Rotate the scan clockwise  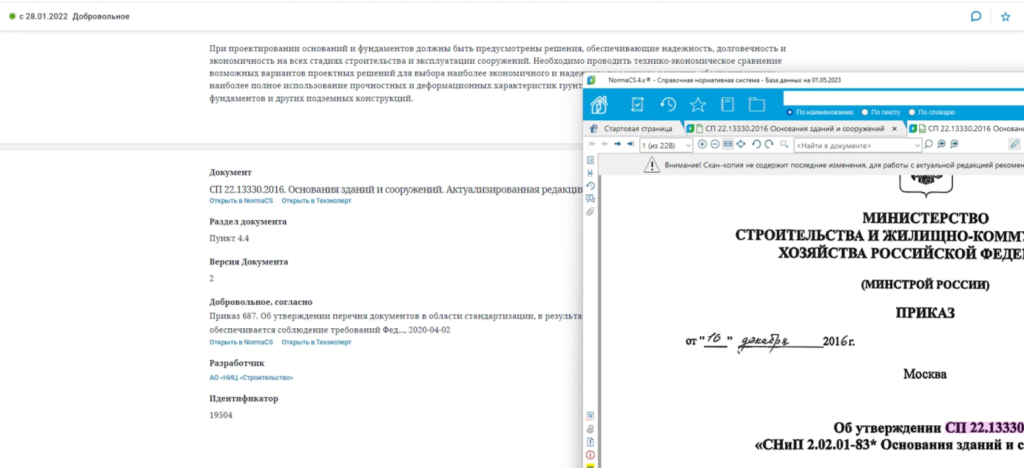(x=769, y=144)
